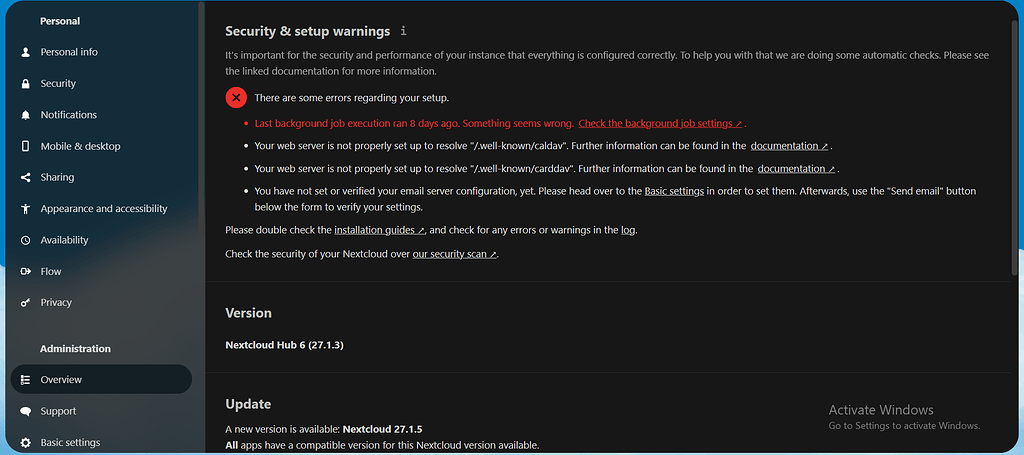Click the Overview list icon
This screenshot has width=1024, height=455.
[x=25, y=380]
